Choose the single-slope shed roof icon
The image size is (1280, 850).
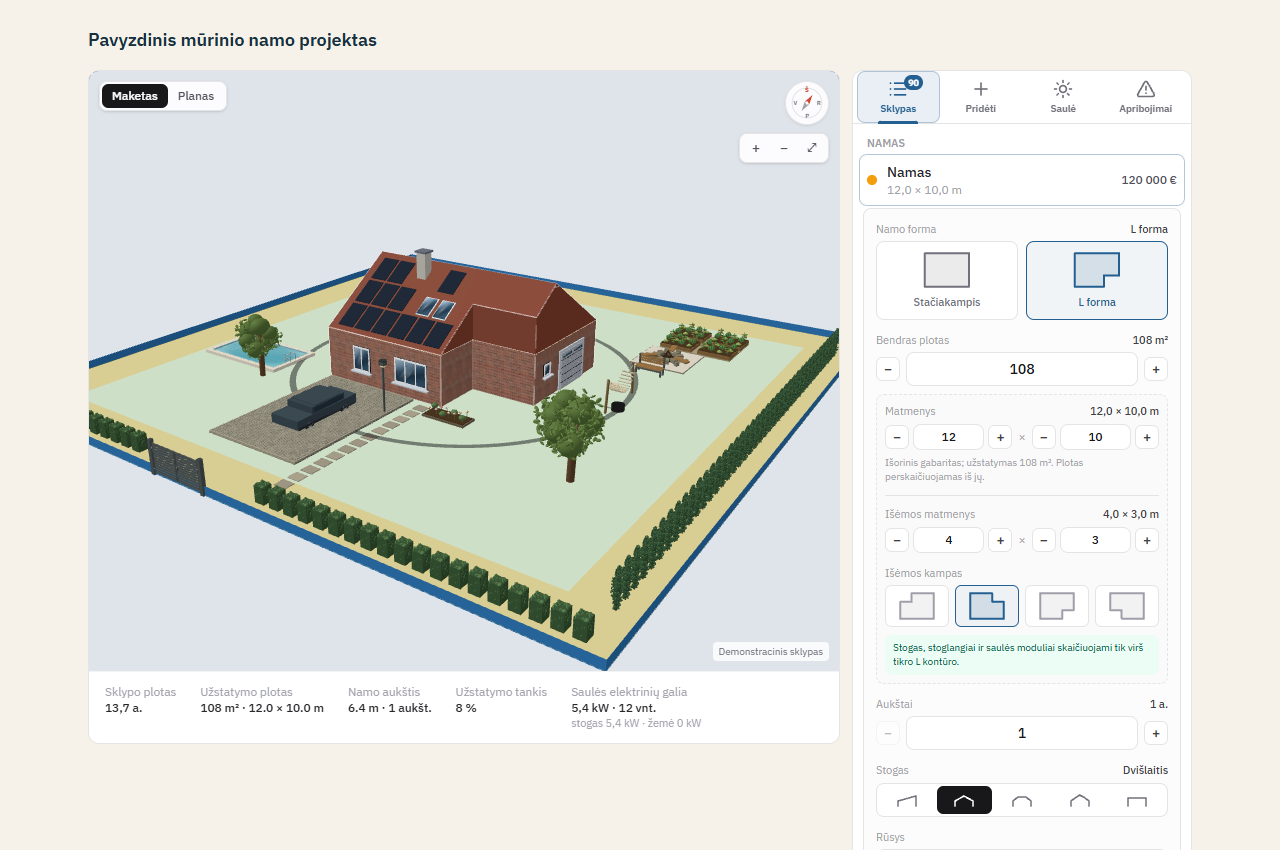click(906, 800)
